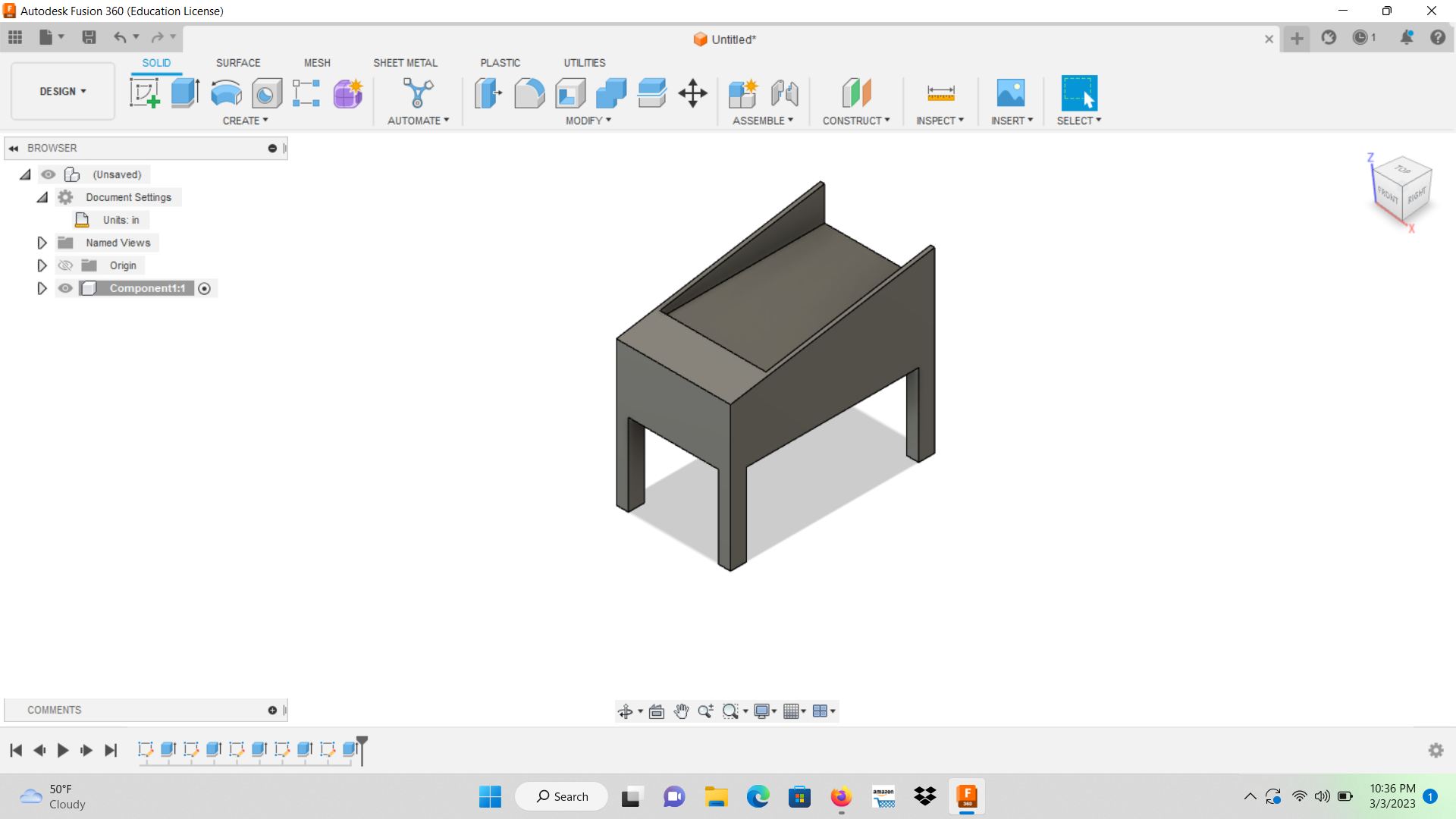Viewport: 1456px width, 819px height.
Task: Expand the Named Views folder
Action: point(42,242)
